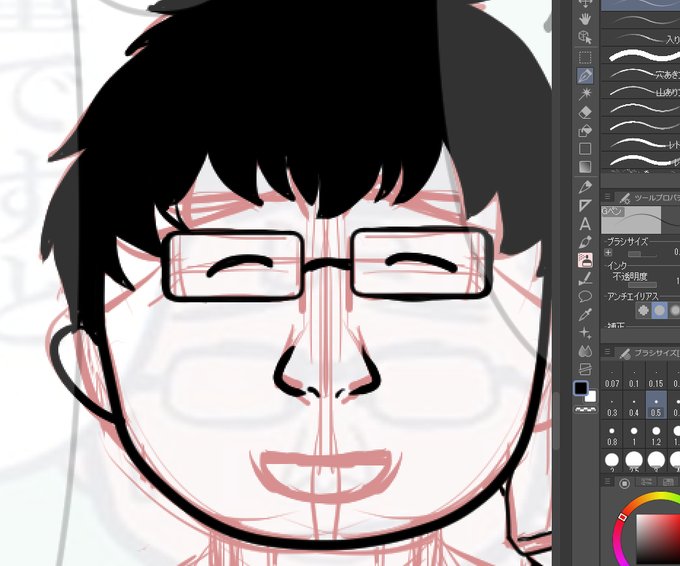Screen dimensions: 680x566
Task: Select the レト brush preset
Action: coord(641,144)
